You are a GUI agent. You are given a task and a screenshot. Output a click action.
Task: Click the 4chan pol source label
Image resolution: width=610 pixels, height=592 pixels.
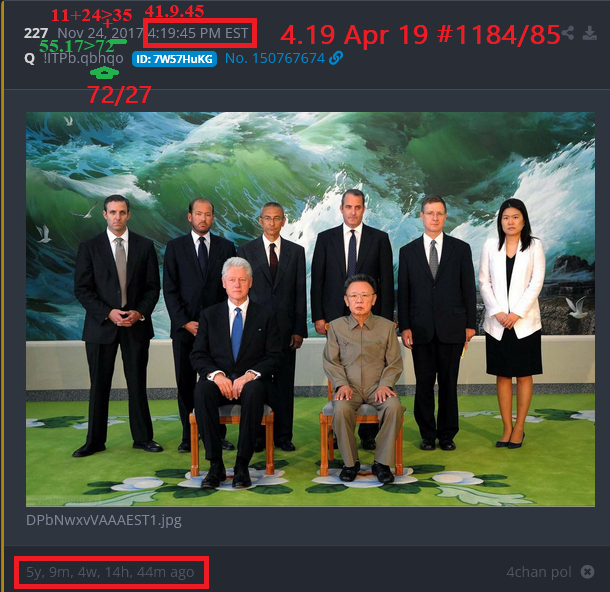(x=539, y=572)
